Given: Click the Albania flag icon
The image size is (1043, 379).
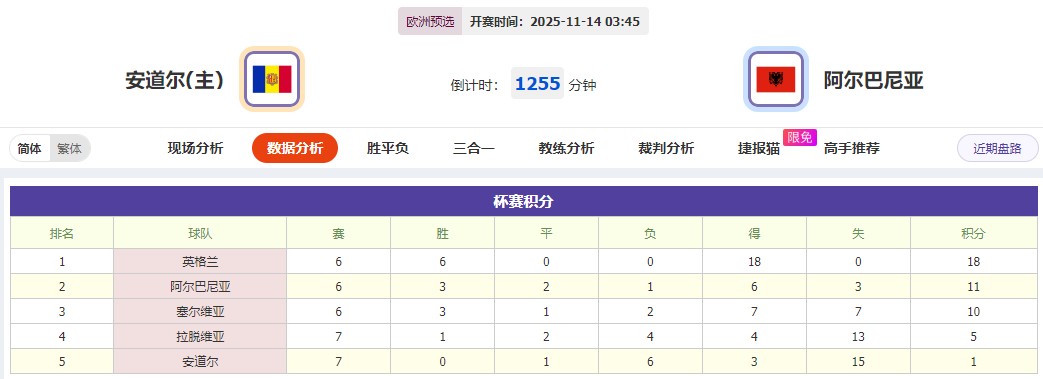Looking at the screenshot, I should pyautogui.click(x=776, y=79).
